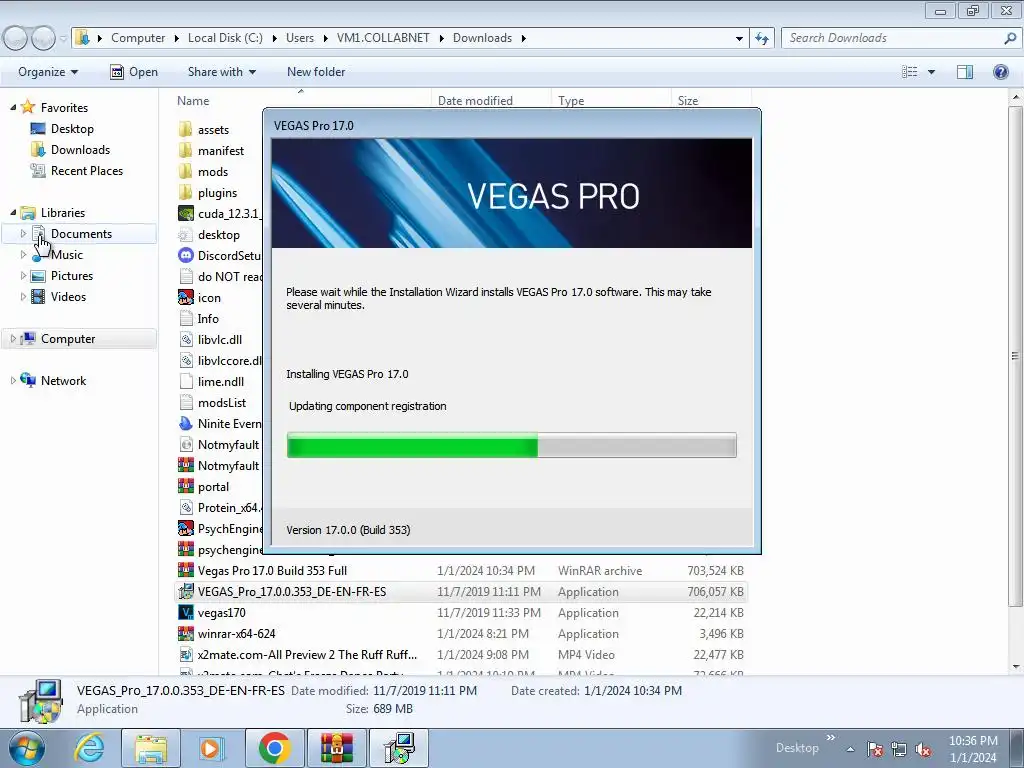Open the Explorer help icon
This screenshot has width=1024, height=768.
1000,72
